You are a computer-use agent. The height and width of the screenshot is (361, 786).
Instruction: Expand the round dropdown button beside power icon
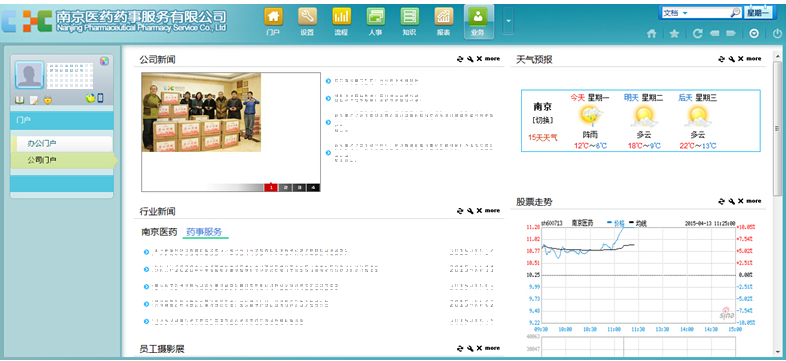click(754, 34)
